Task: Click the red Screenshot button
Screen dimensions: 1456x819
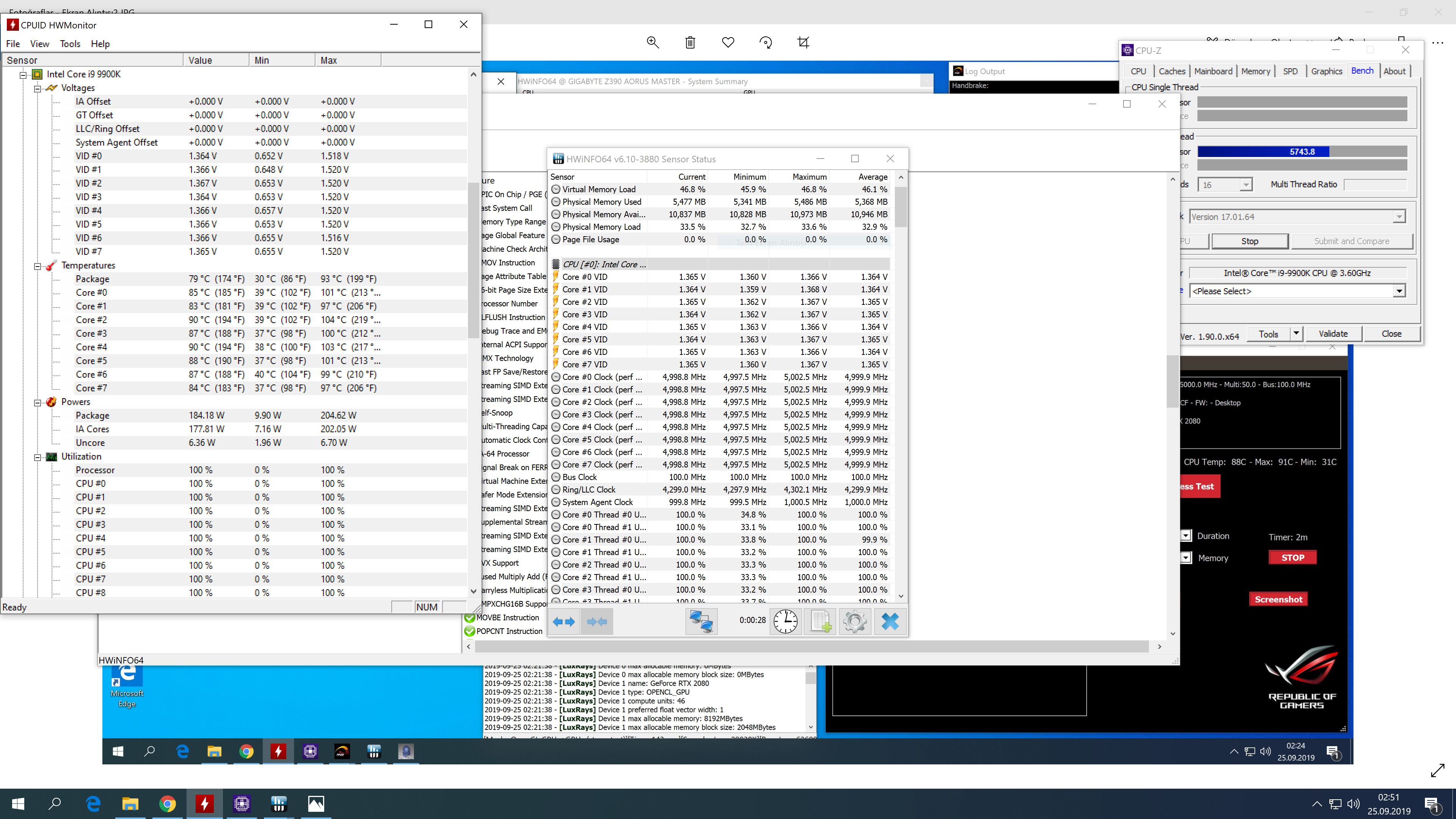Action: click(1278, 599)
